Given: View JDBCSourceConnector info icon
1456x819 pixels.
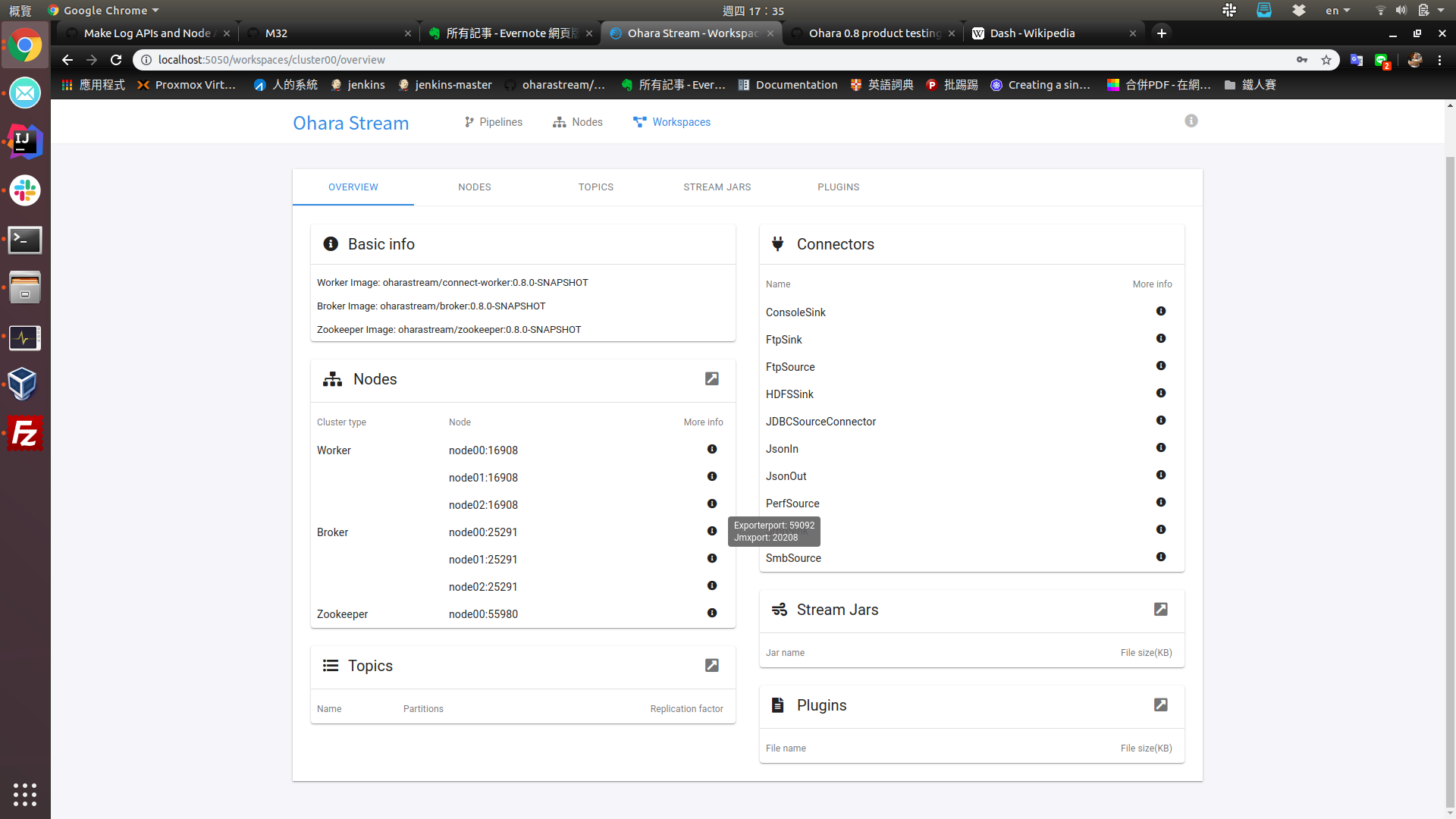Looking at the screenshot, I should 1161,421.
